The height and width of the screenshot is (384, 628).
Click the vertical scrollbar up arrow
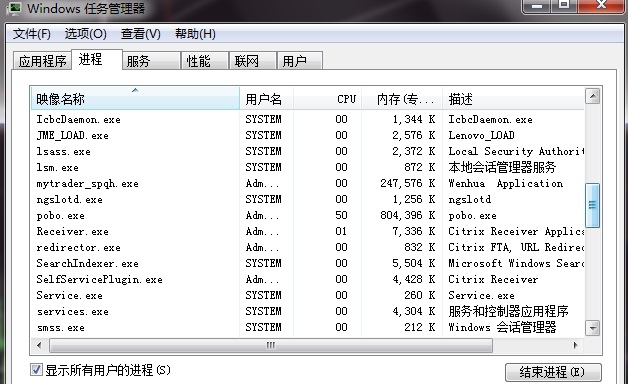[592, 96]
